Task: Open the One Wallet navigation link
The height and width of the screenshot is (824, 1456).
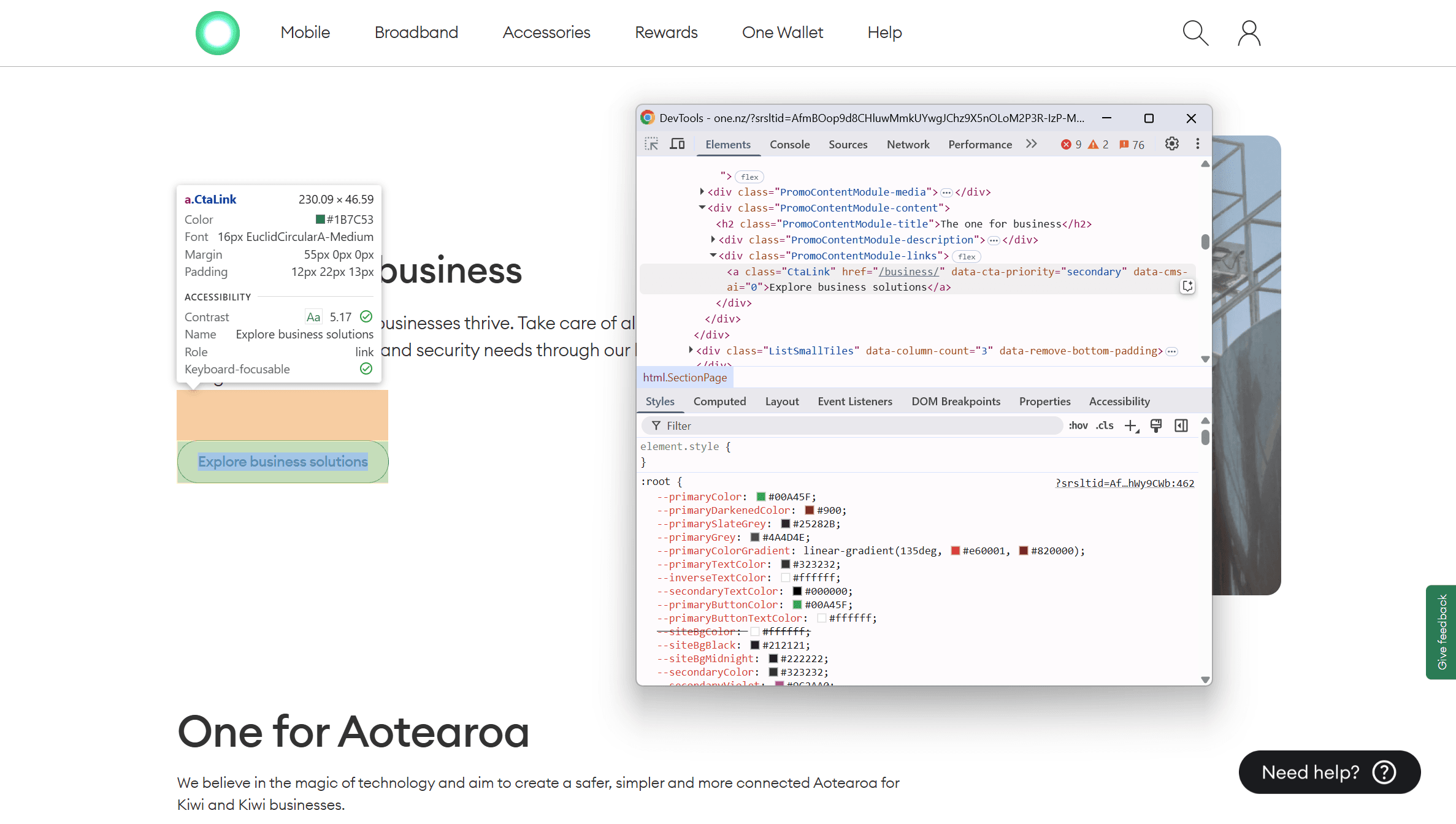Action: (x=783, y=32)
